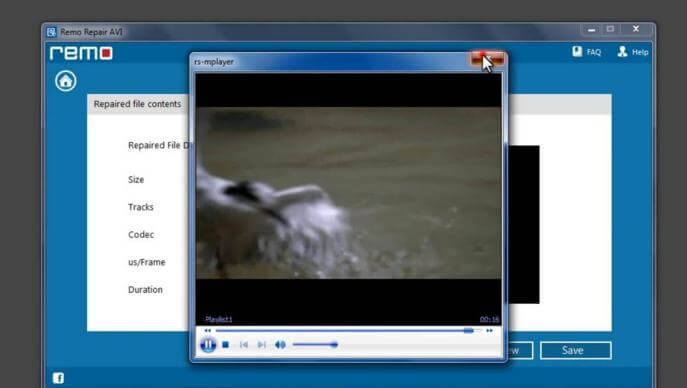Open Remo's Facebook page icon
Screen dimensions: 687x388
tap(58, 378)
